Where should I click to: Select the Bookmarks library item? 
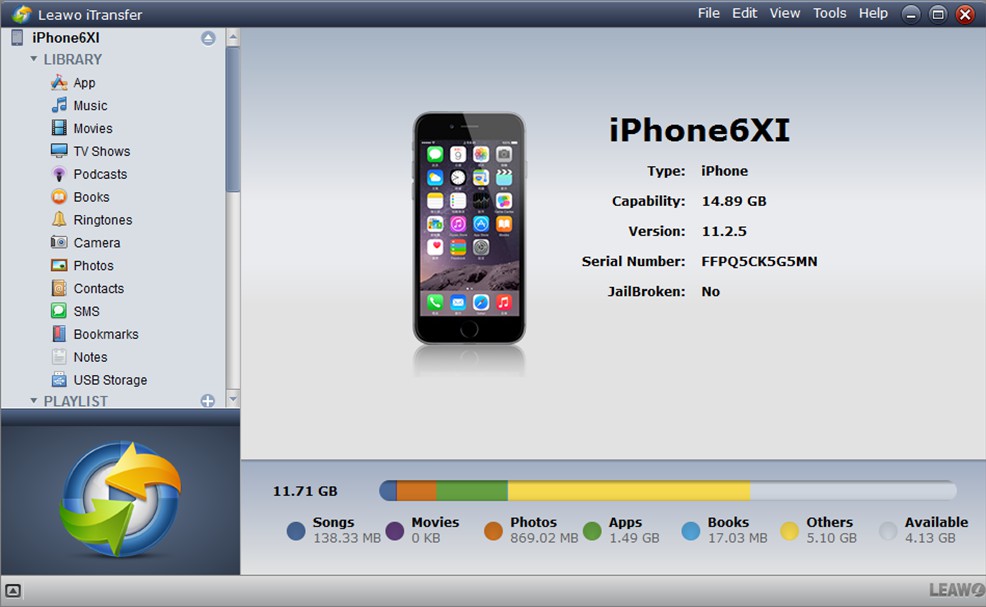coord(106,334)
